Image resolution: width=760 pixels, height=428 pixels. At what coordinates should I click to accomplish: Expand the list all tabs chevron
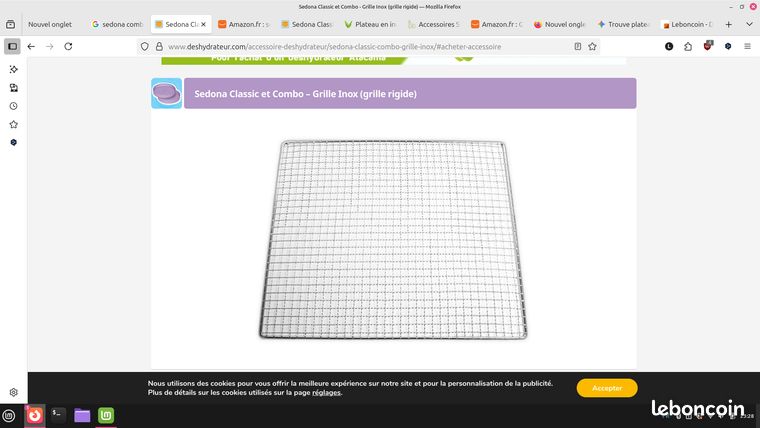[749, 24]
